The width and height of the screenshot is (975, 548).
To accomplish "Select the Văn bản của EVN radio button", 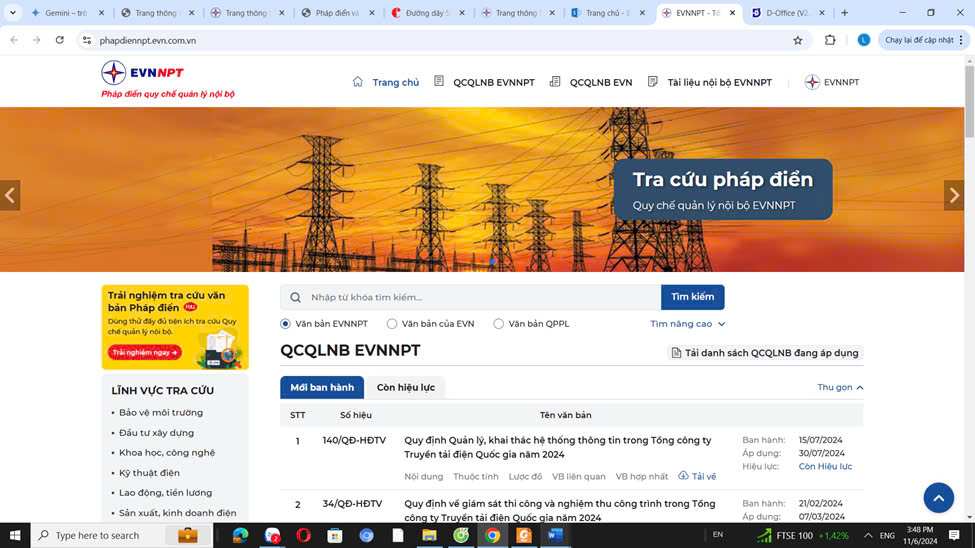I will (x=392, y=323).
